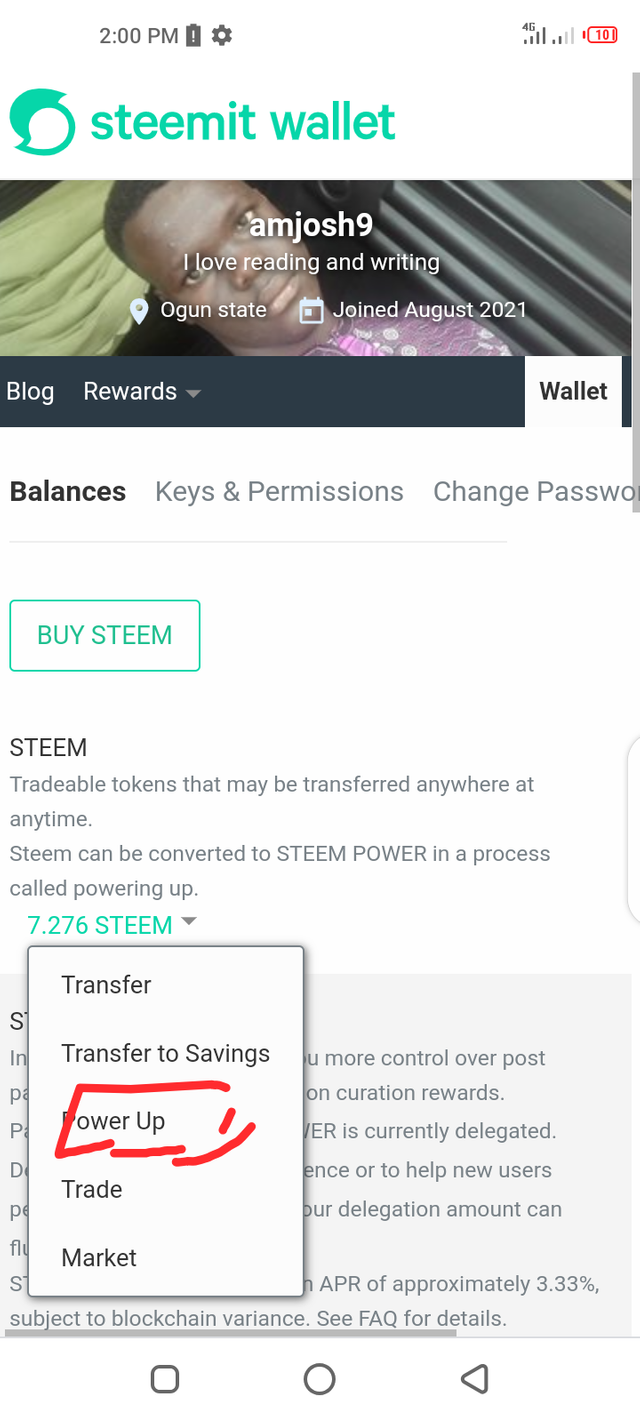The height and width of the screenshot is (1422, 640).
Task: Click the BUY STEEM button
Action: coord(104,635)
